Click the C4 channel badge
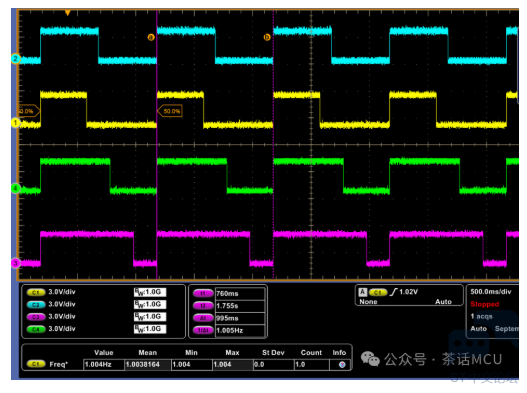The height and width of the screenshot is (393, 527). [x=36, y=329]
